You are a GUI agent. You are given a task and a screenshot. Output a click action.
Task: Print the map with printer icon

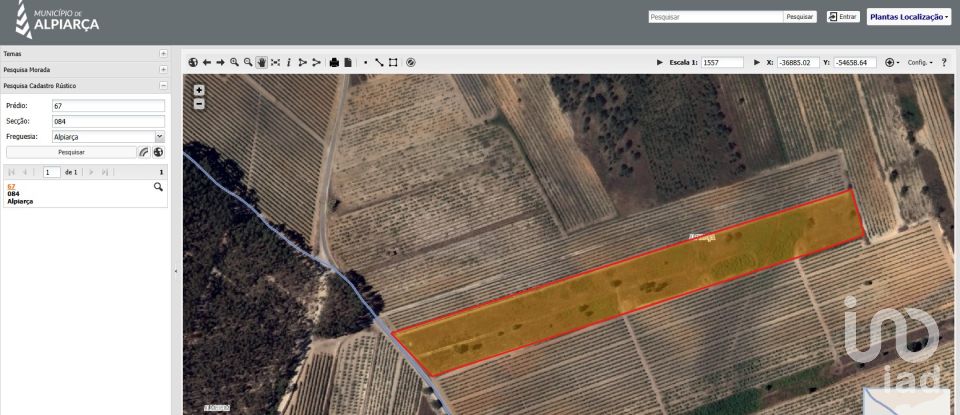(334, 62)
